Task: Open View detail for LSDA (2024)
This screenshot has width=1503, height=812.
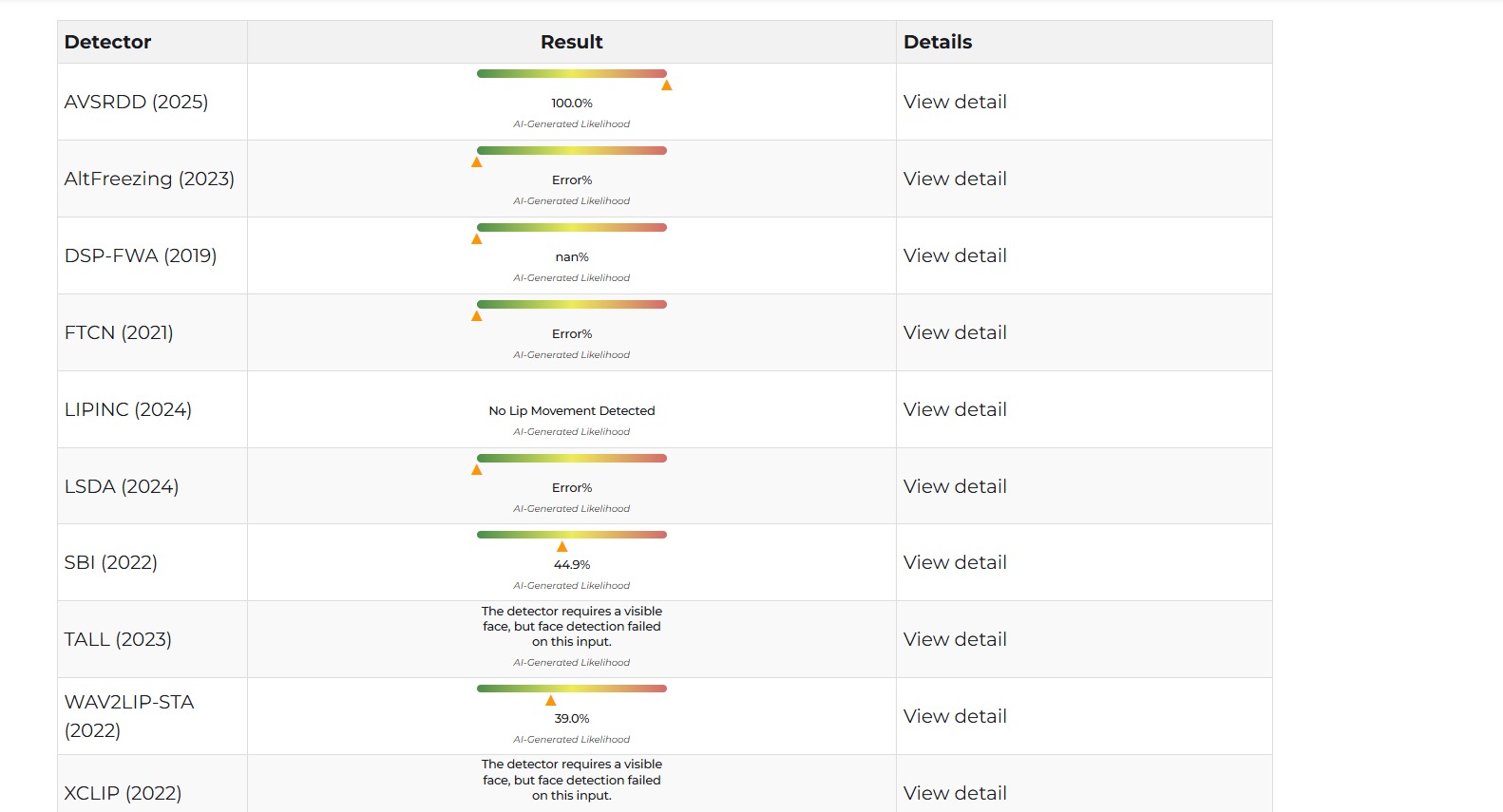Action: [955, 486]
